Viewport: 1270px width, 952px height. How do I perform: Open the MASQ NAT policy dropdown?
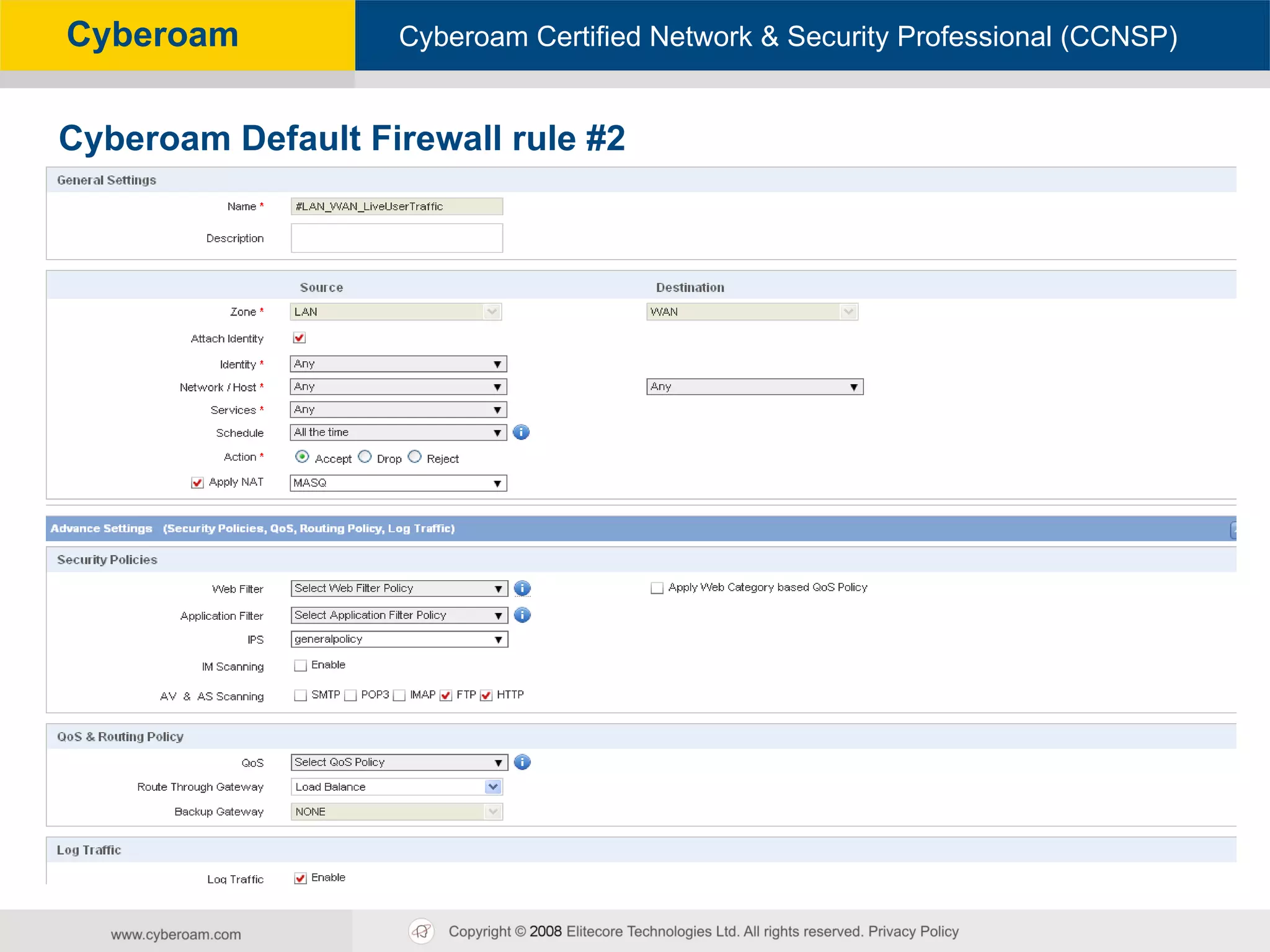(398, 483)
